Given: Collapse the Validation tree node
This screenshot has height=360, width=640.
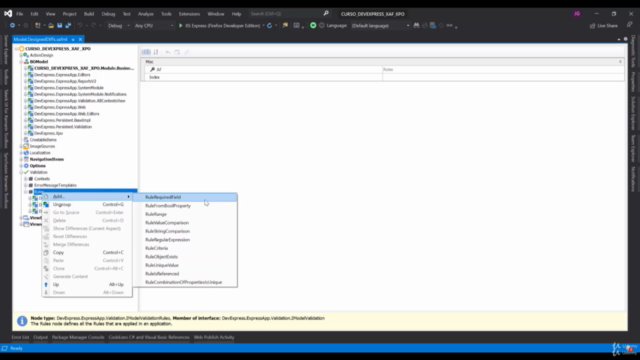Looking at the screenshot, I should [21, 172].
